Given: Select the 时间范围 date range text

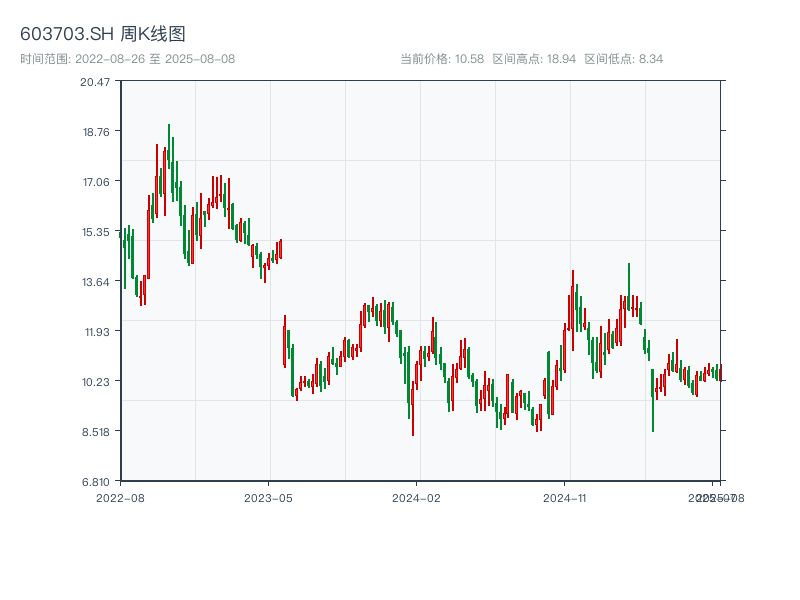Looking at the screenshot, I should tap(128, 59).
